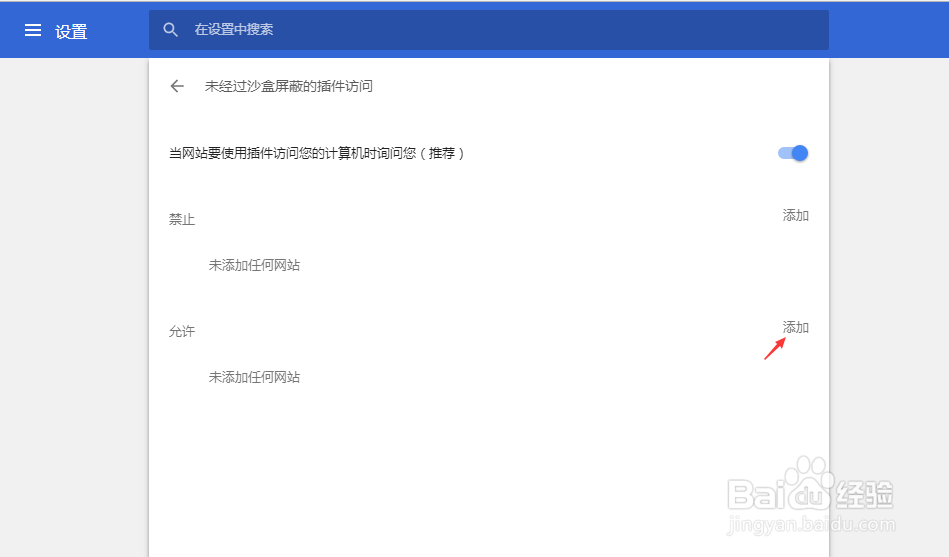Image resolution: width=949 pixels, height=557 pixels.
Task: Click 未添加任何网站 under 允许
Action: pyautogui.click(x=254, y=377)
